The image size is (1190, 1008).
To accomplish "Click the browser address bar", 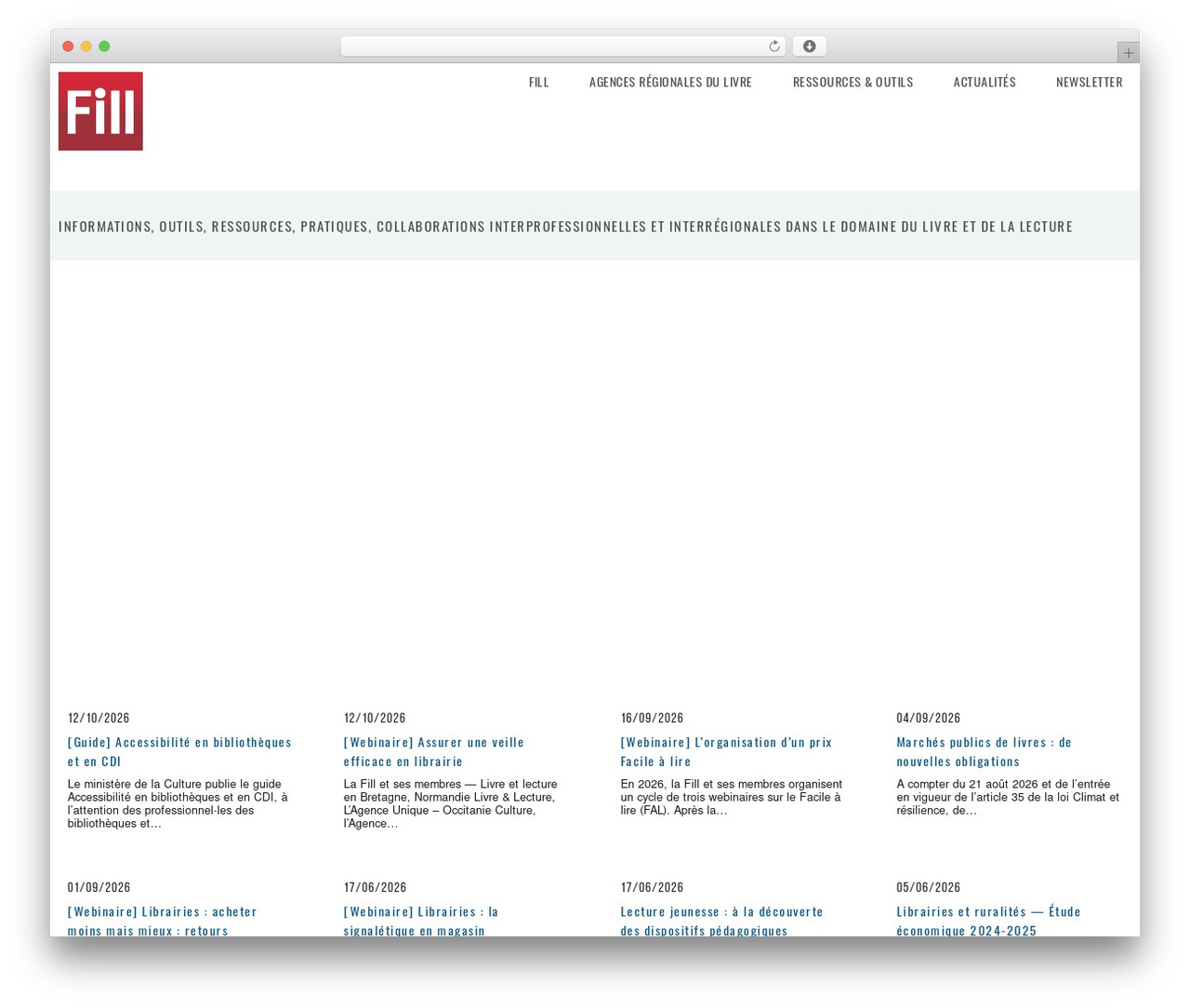I will tap(563, 46).
